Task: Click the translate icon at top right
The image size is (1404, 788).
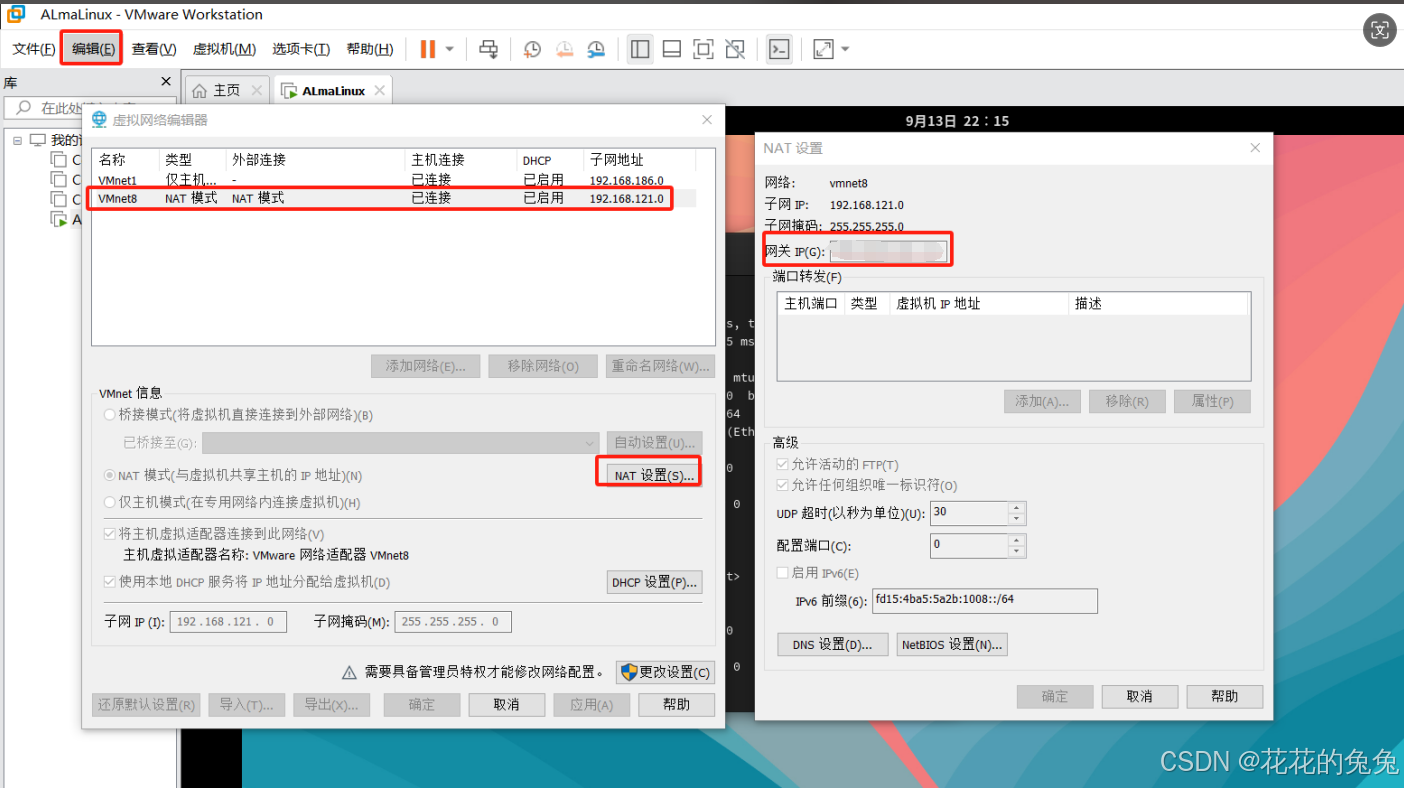Action: [1380, 30]
